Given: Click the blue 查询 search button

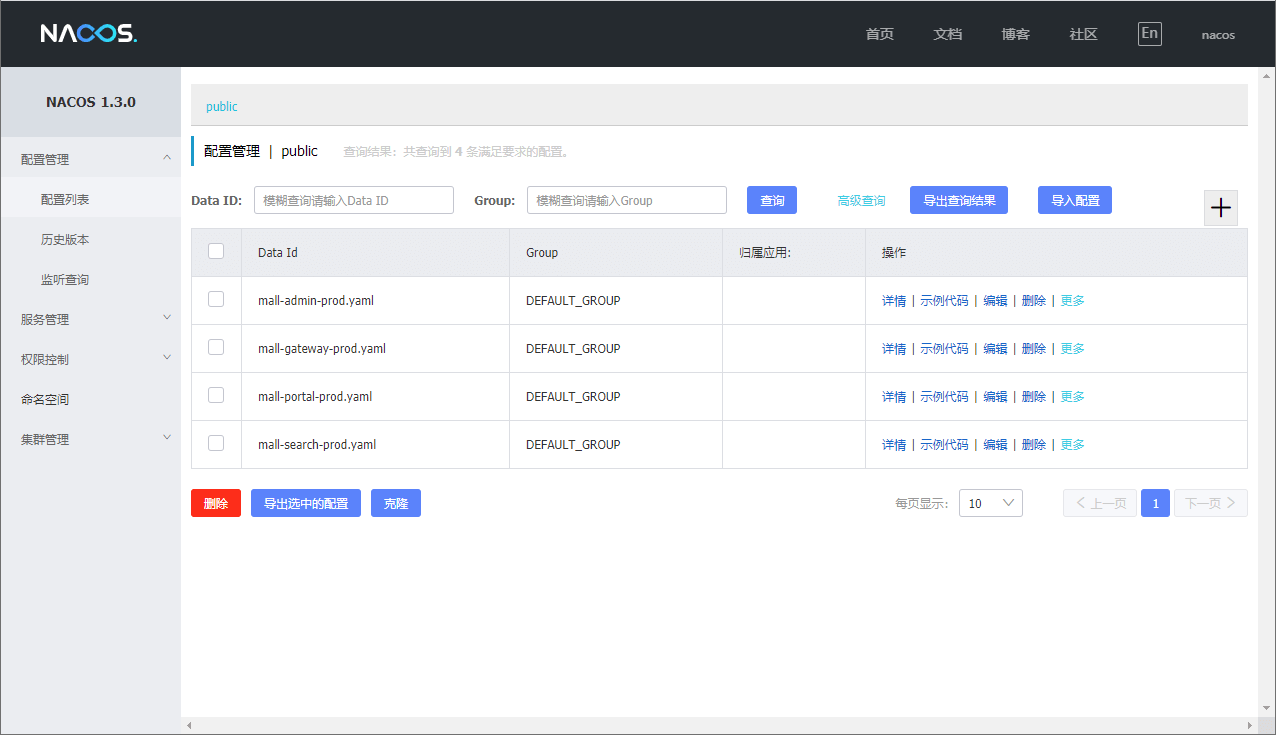Looking at the screenshot, I should click(772, 200).
